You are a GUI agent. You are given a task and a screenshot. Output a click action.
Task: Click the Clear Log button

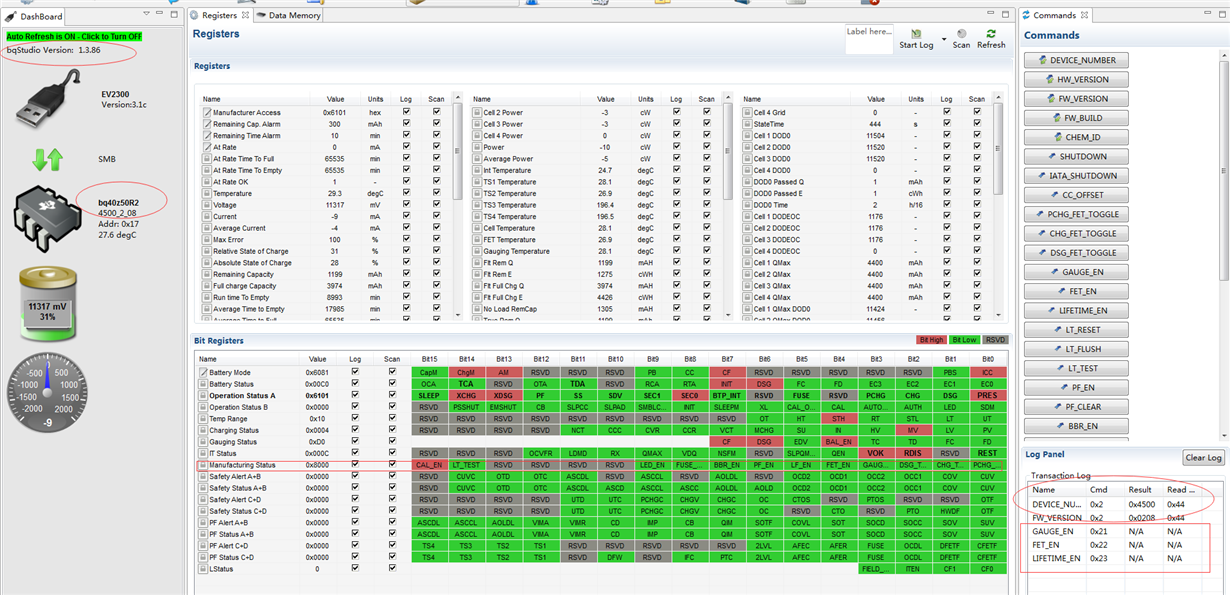(1203, 457)
